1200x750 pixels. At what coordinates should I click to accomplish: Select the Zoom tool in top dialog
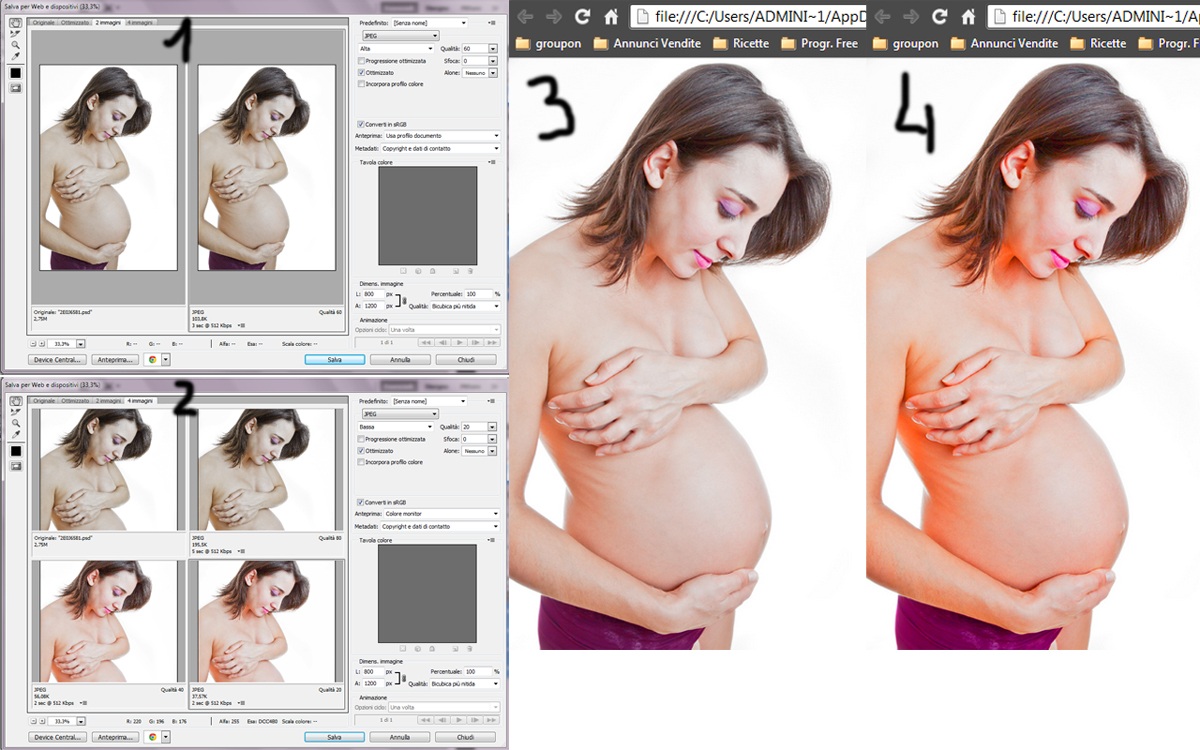coord(16,45)
